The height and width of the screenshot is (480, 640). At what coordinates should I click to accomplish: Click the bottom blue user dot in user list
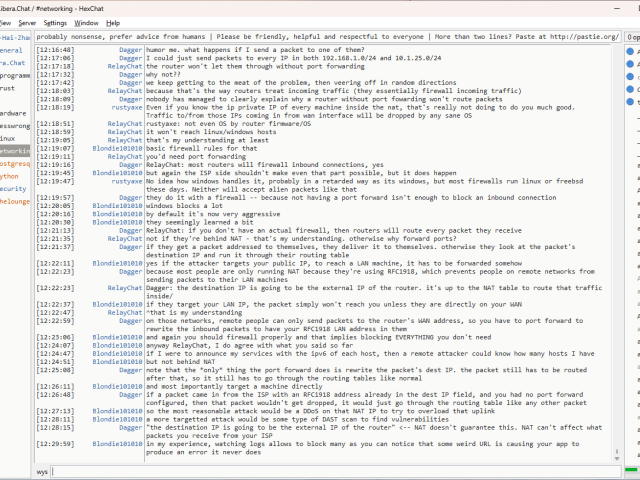click(x=630, y=101)
